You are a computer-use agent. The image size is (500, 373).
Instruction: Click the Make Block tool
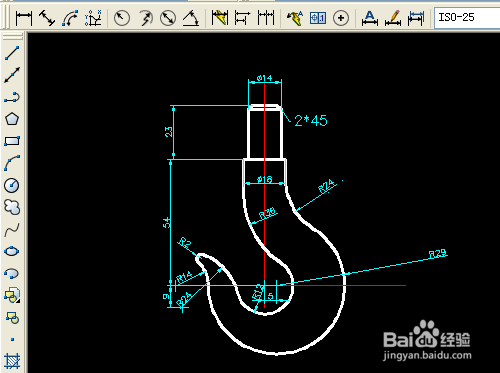(x=12, y=317)
